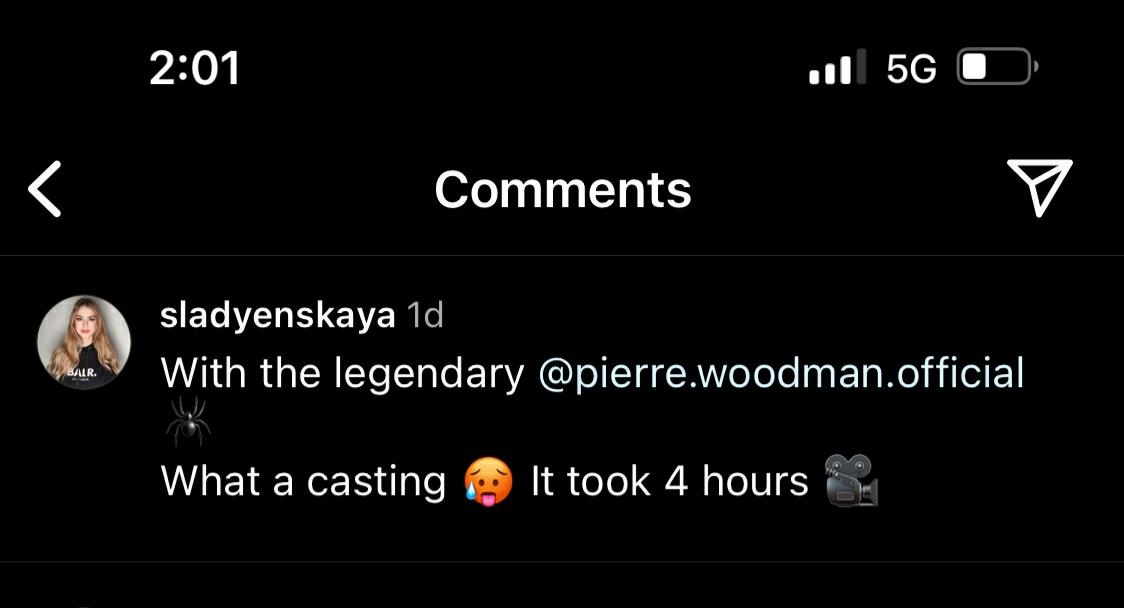
Task: Tap the back arrow icon
Action: (45, 189)
